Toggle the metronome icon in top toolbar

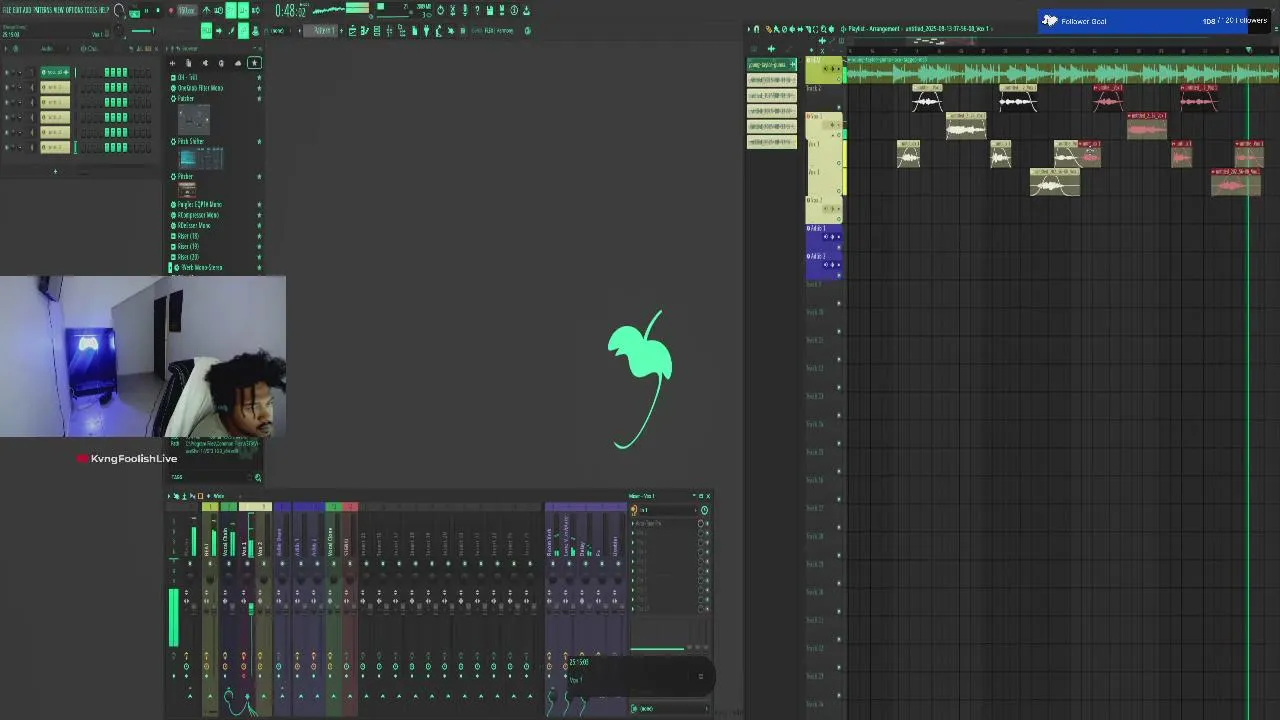pos(206,10)
